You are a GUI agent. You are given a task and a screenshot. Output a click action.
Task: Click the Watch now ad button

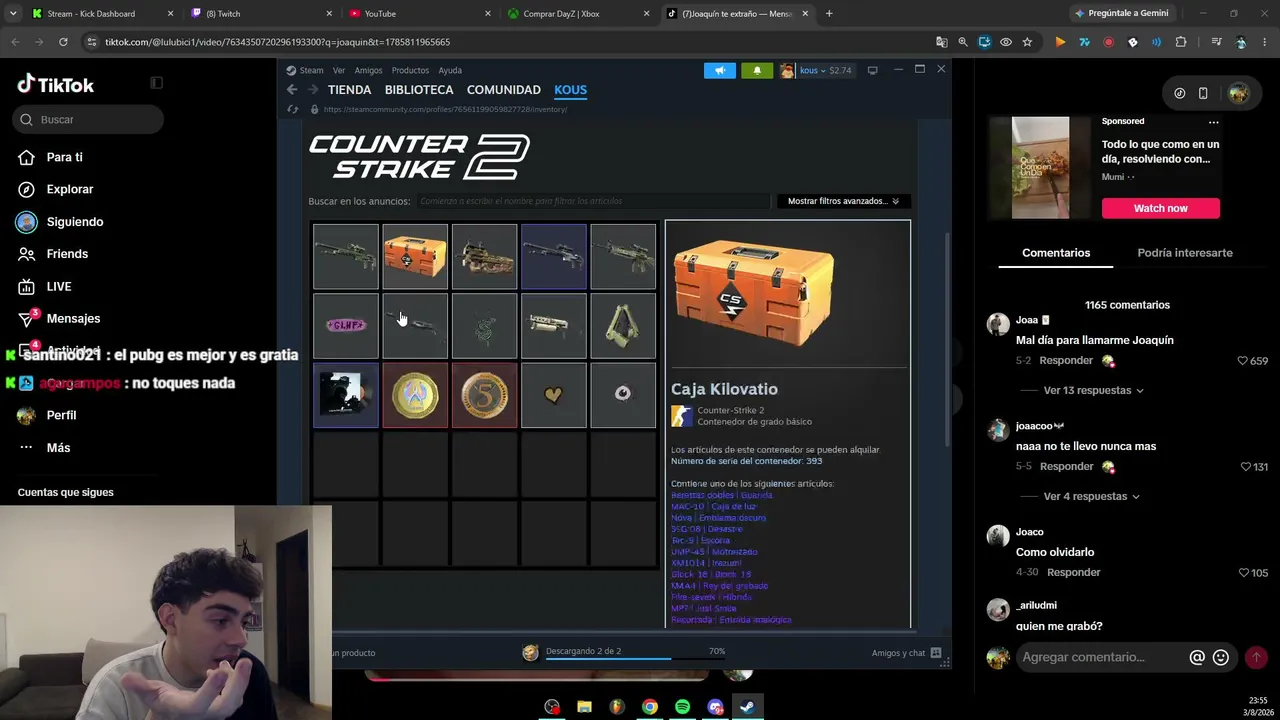click(x=1161, y=208)
